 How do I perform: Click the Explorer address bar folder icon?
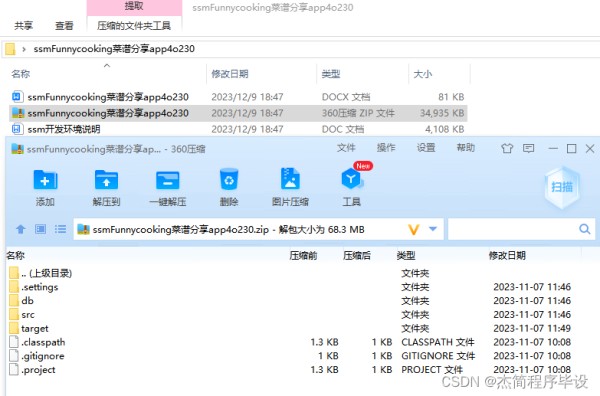pyautogui.click(x=10, y=49)
